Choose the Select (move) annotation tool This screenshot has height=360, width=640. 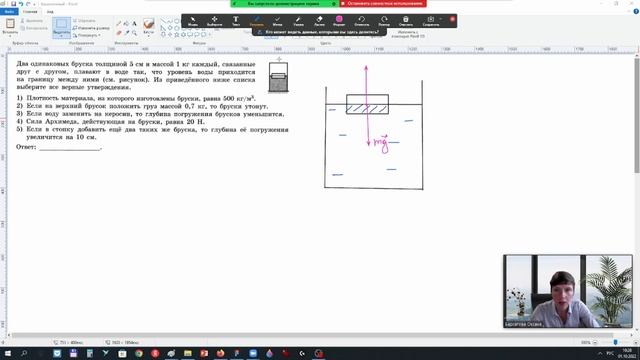coord(214,21)
